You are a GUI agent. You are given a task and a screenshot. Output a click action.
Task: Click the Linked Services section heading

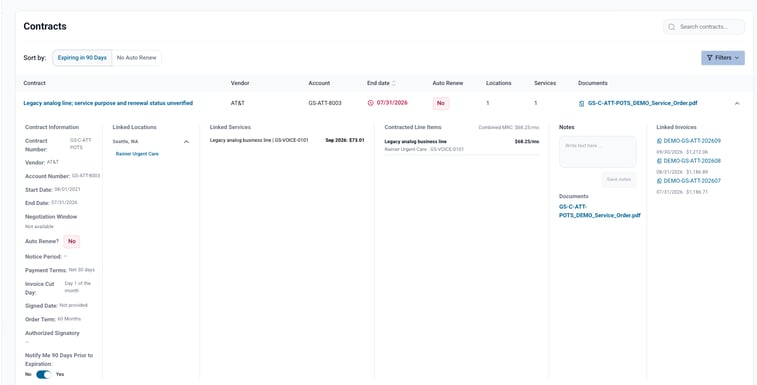pos(230,127)
